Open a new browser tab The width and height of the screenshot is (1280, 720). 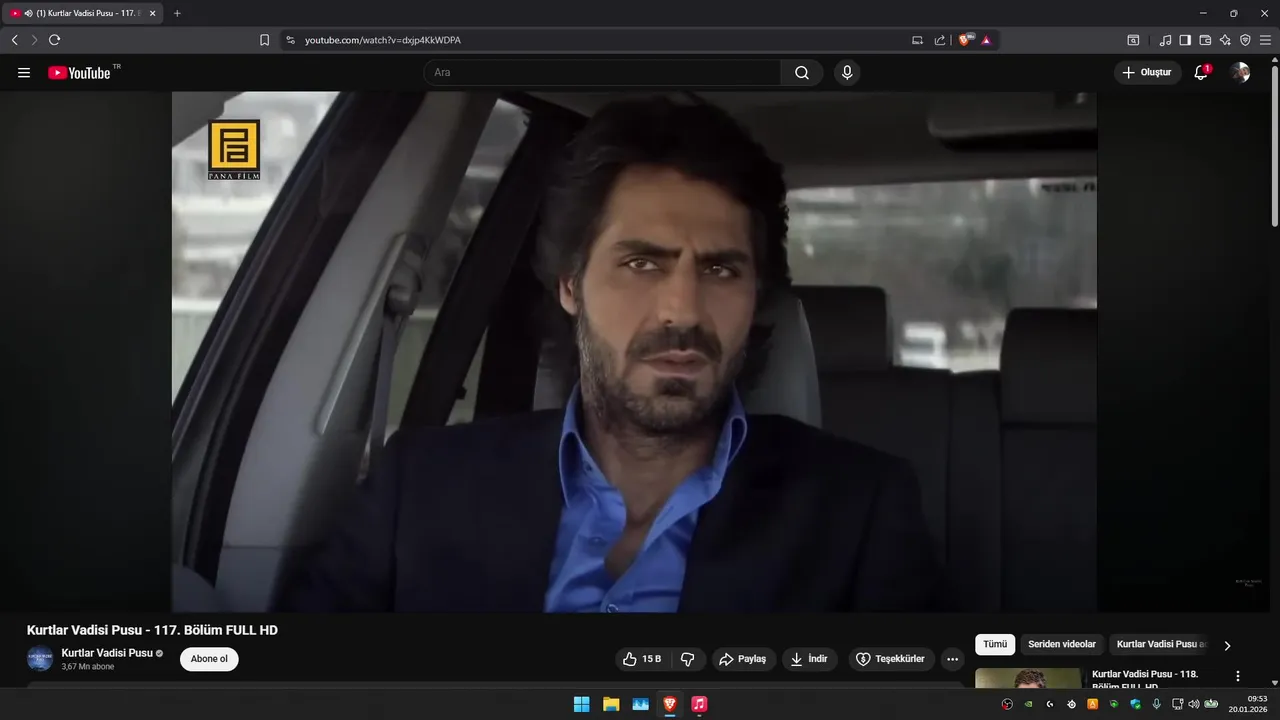pyautogui.click(x=177, y=13)
